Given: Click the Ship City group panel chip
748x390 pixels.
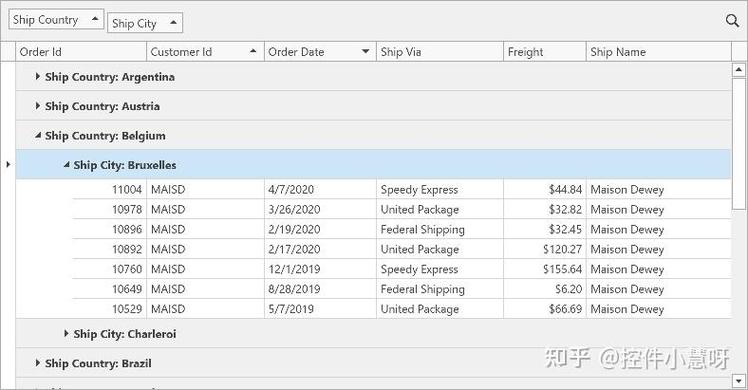Looking at the screenshot, I should [x=145, y=23].
